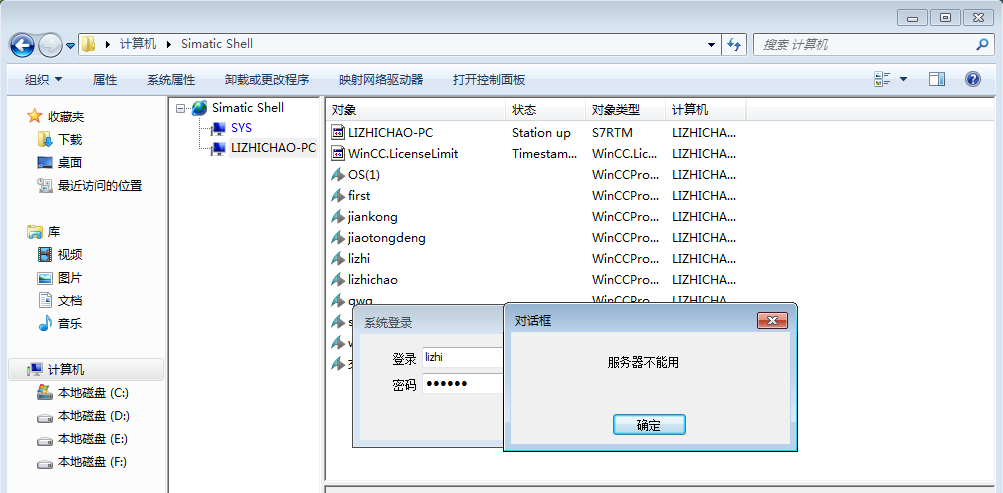Select the lizhichao project entry
1003x493 pixels.
click(372, 280)
